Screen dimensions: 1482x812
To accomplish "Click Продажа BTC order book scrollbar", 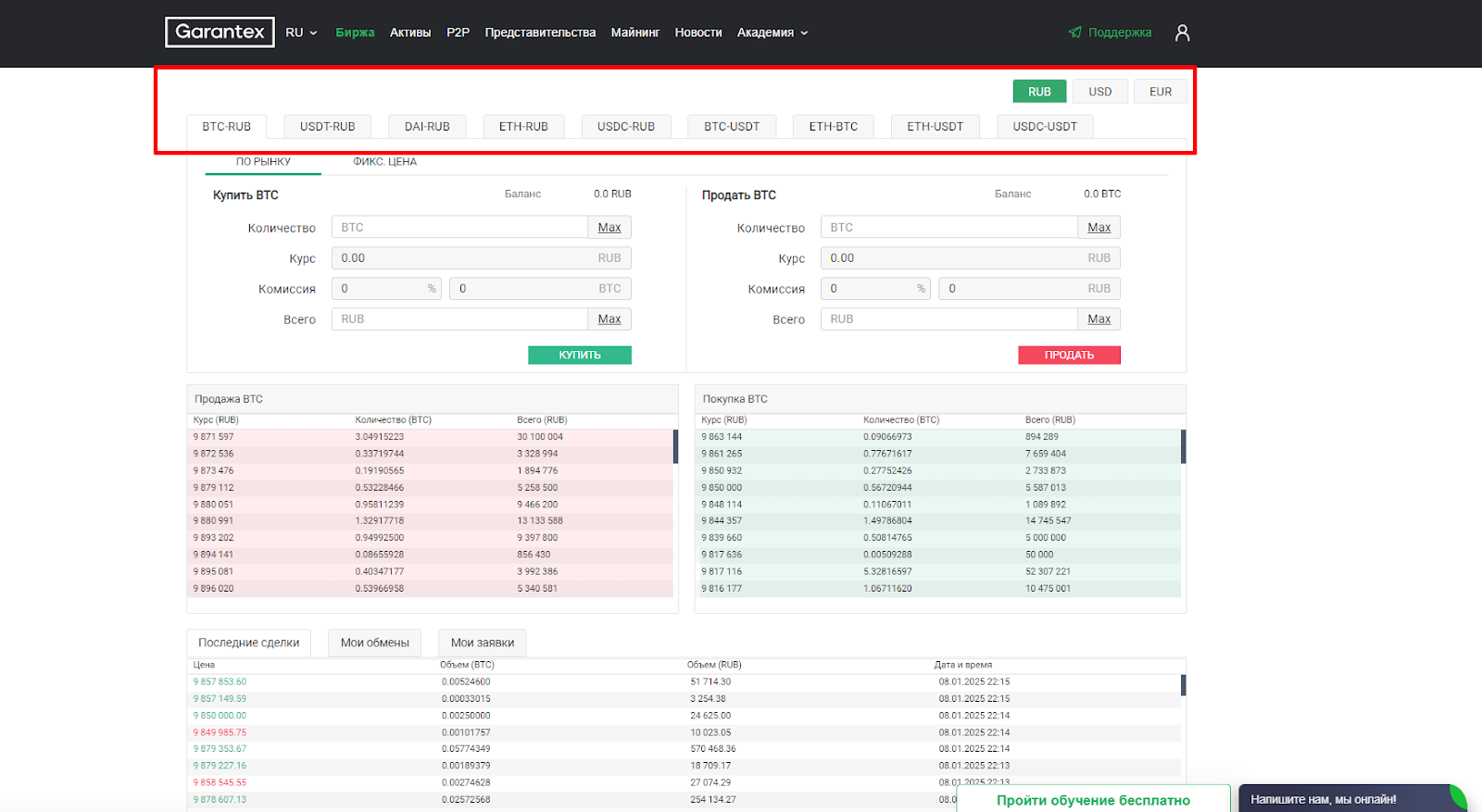I will click(675, 446).
